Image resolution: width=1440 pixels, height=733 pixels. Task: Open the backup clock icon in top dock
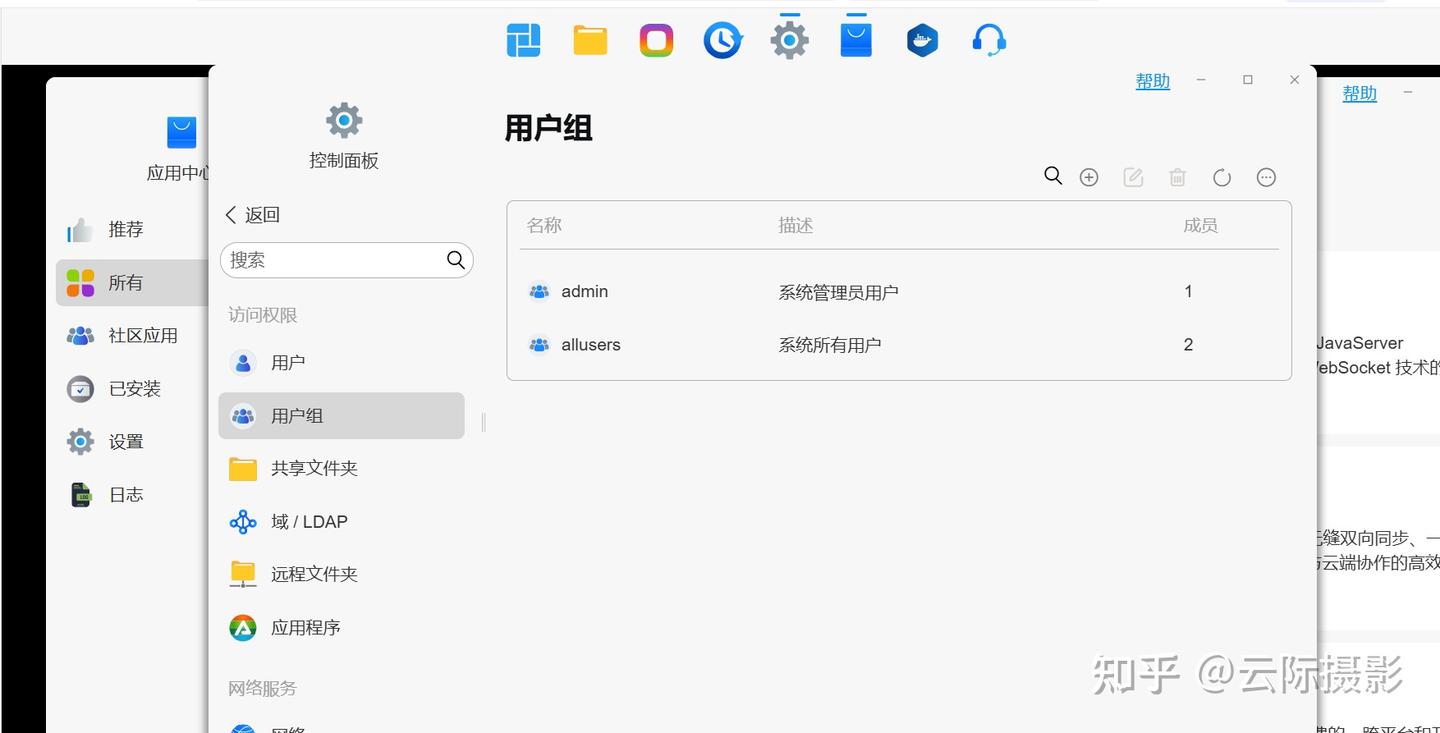pos(723,41)
